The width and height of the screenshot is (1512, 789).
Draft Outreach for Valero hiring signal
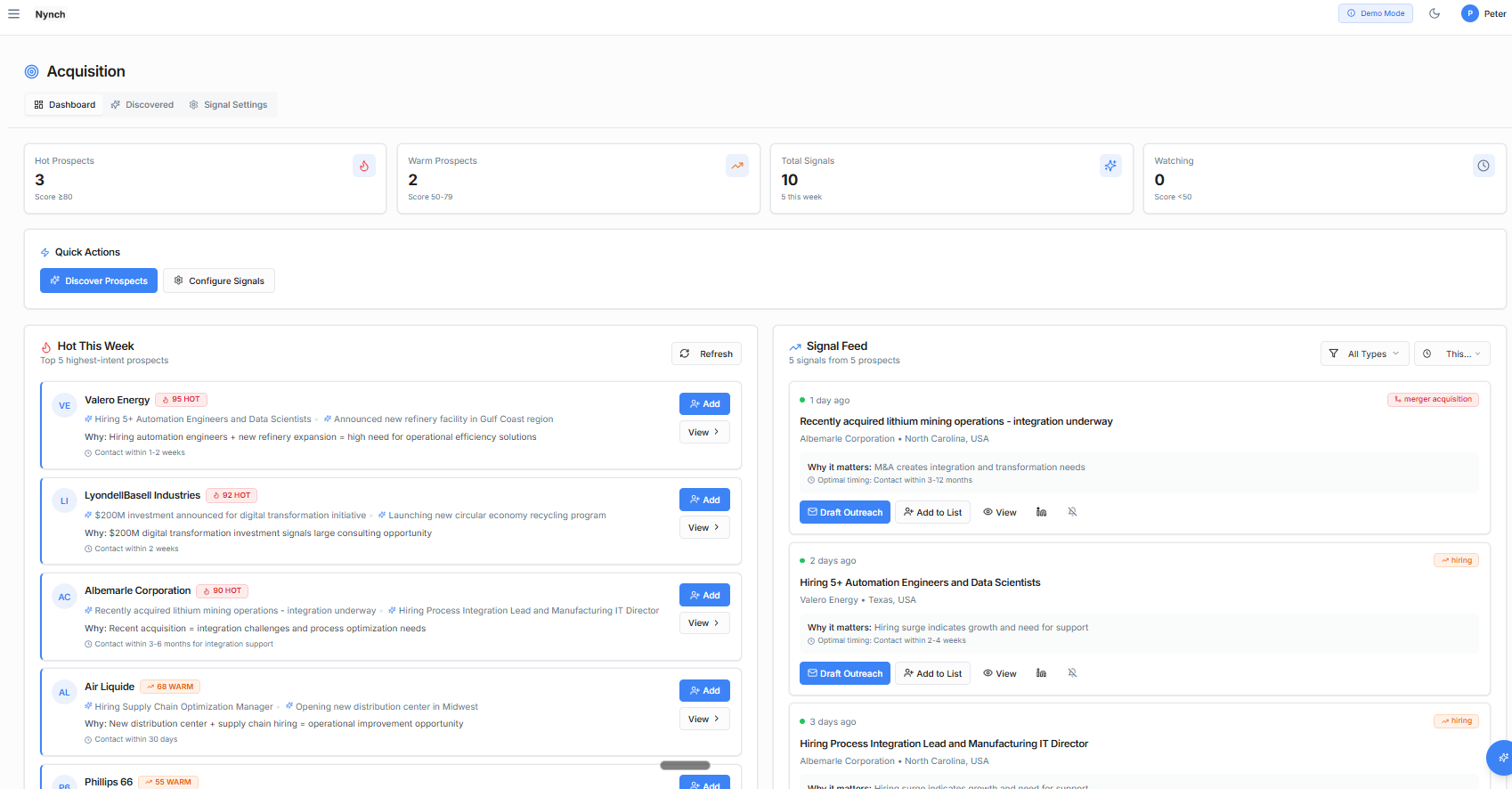[x=844, y=673]
